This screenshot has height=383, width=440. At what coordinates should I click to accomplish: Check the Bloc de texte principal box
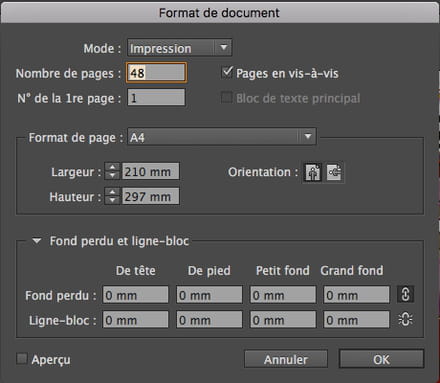pyautogui.click(x=227, y=98)
